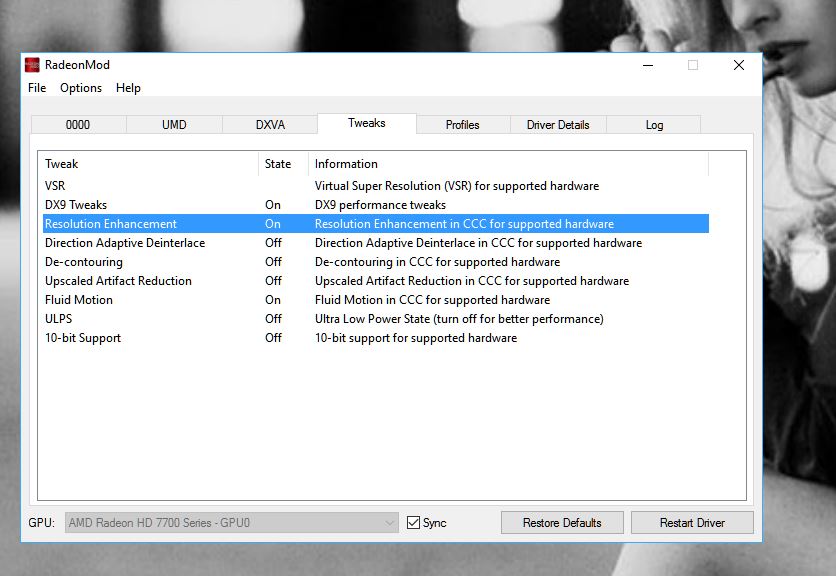Screen dimensions: 836x576
Task: Switch to the DXVA tab
Action: pos(270,125)
